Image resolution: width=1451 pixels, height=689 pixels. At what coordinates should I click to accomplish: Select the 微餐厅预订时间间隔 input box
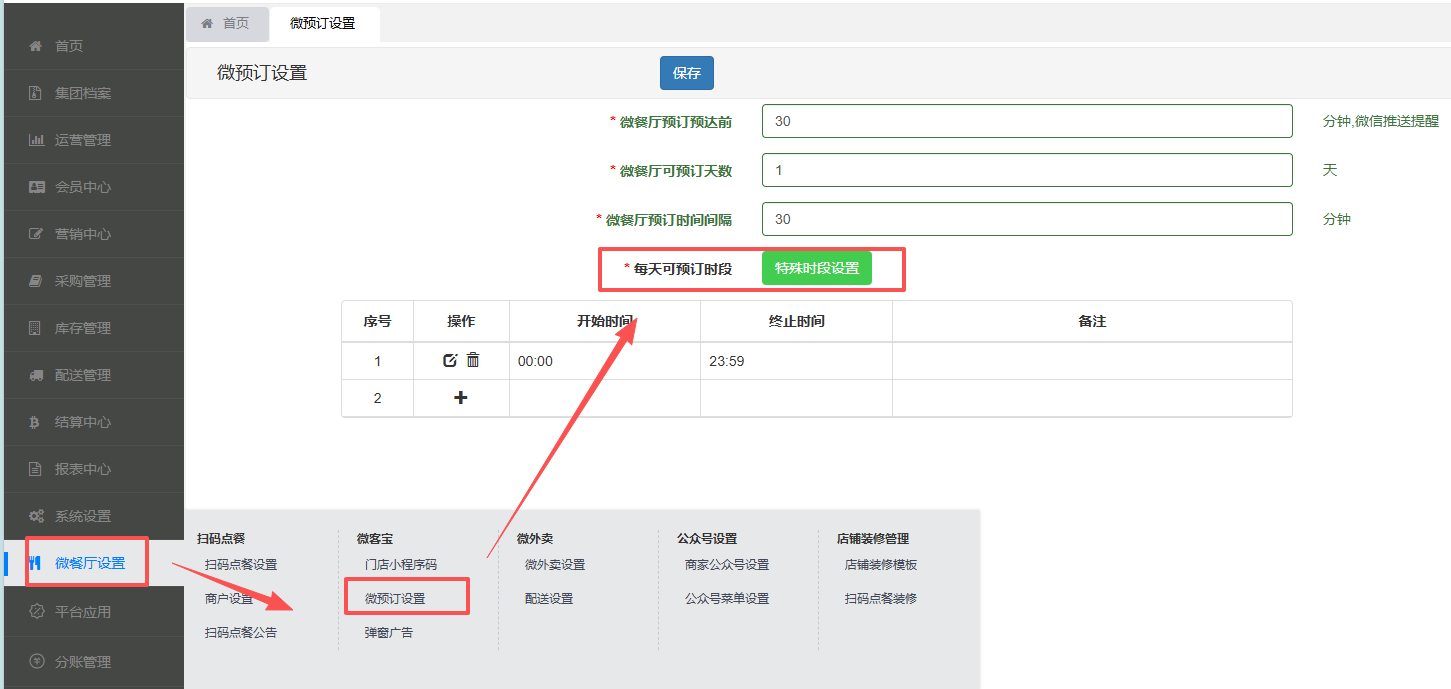(x=1027, y=219)
